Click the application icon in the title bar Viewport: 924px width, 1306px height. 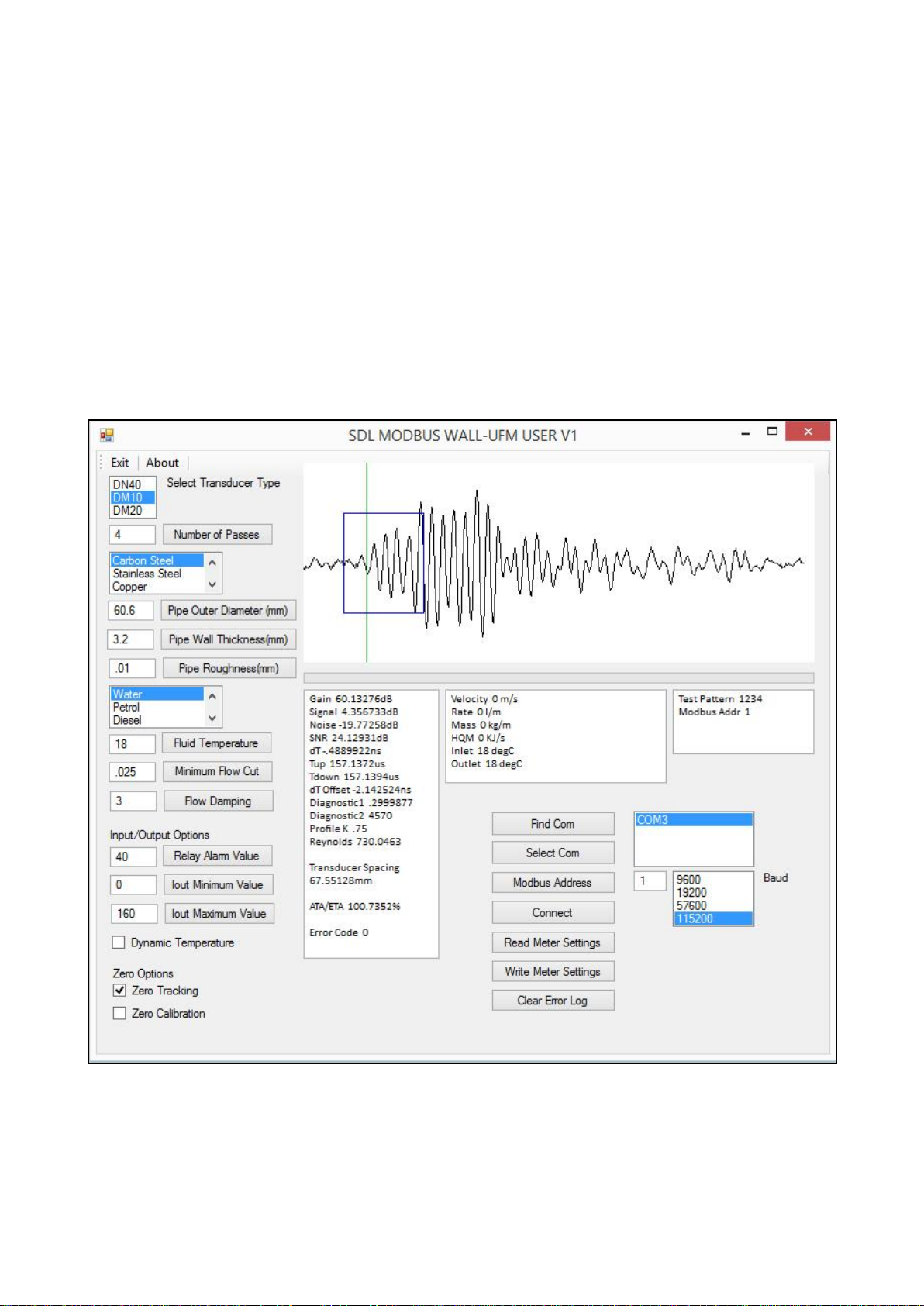[107, 435]
